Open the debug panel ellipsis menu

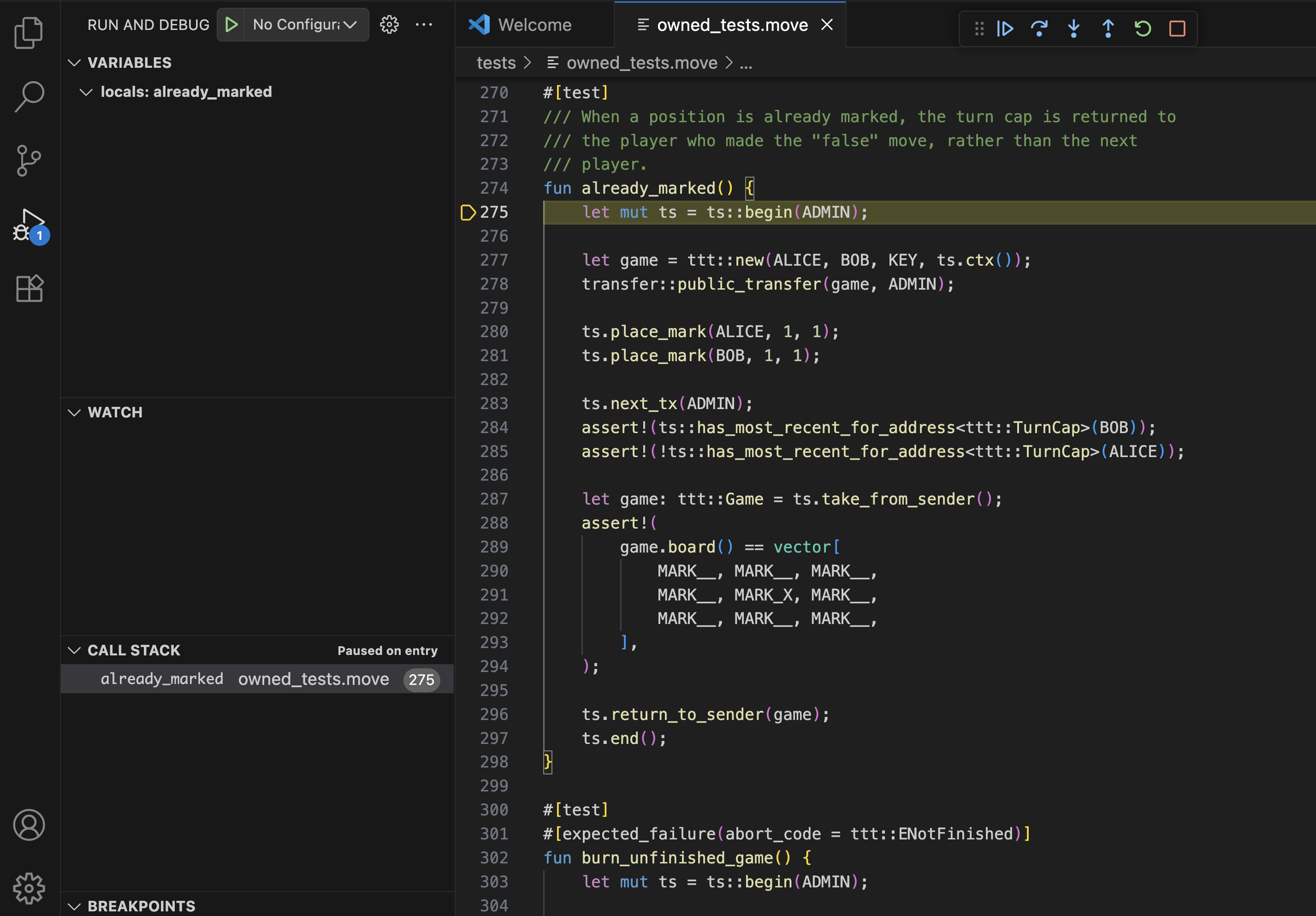tap(424, 24)
